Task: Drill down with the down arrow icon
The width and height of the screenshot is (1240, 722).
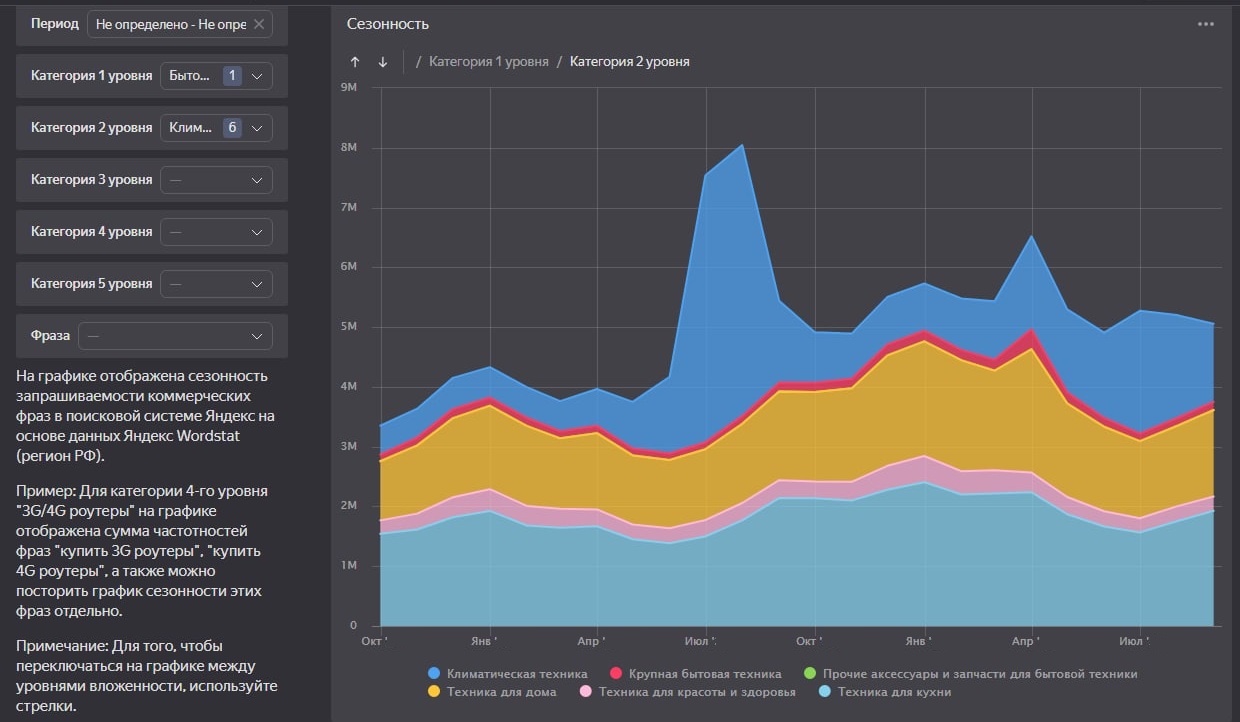Action: coord(383,62)
